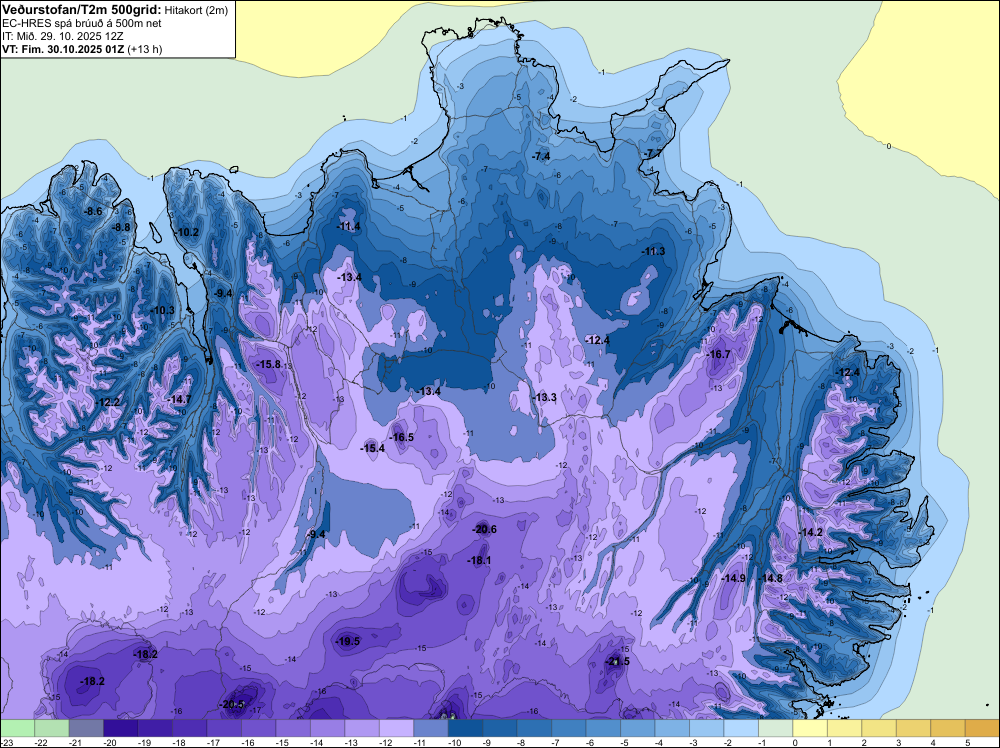This screenshot has height=748, width=1000.
Task: Select the legend label 3
Action: pos(899,742)
